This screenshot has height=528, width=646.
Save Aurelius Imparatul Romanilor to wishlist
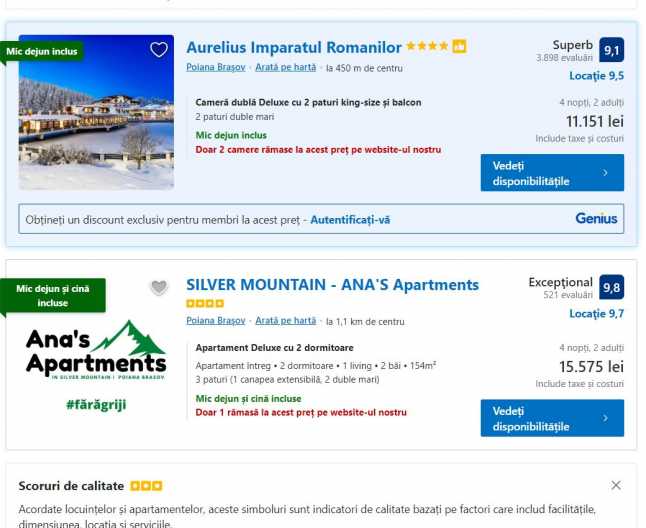pos(158,50)
